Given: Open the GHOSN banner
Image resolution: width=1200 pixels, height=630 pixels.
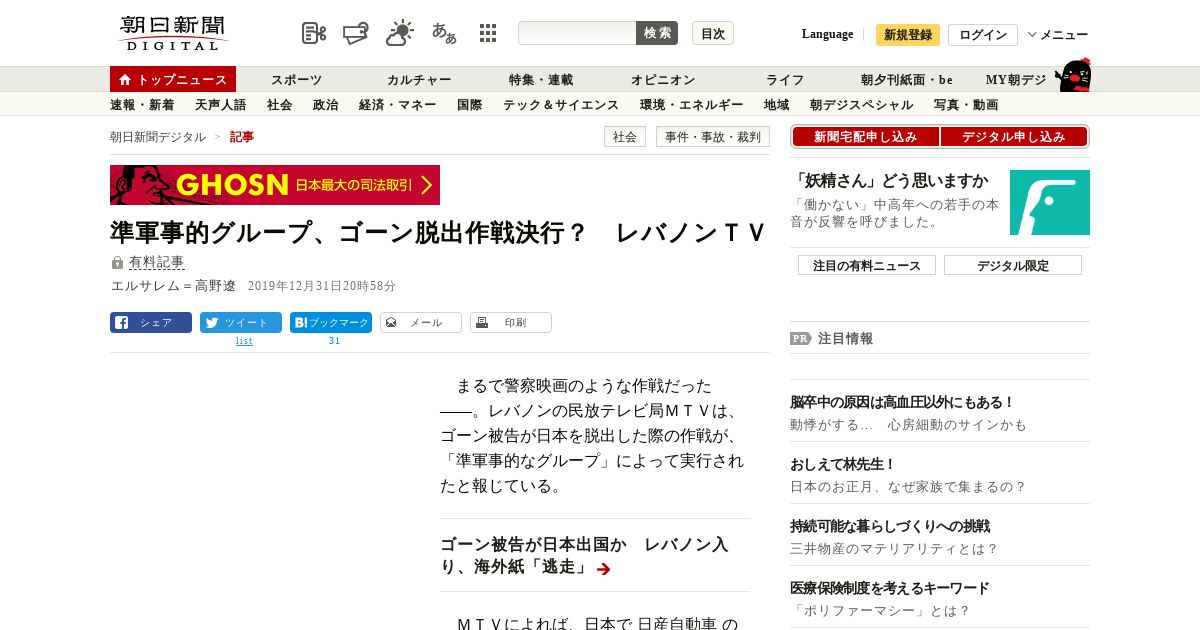Looking at the screenshot, I should coord(275,185).
